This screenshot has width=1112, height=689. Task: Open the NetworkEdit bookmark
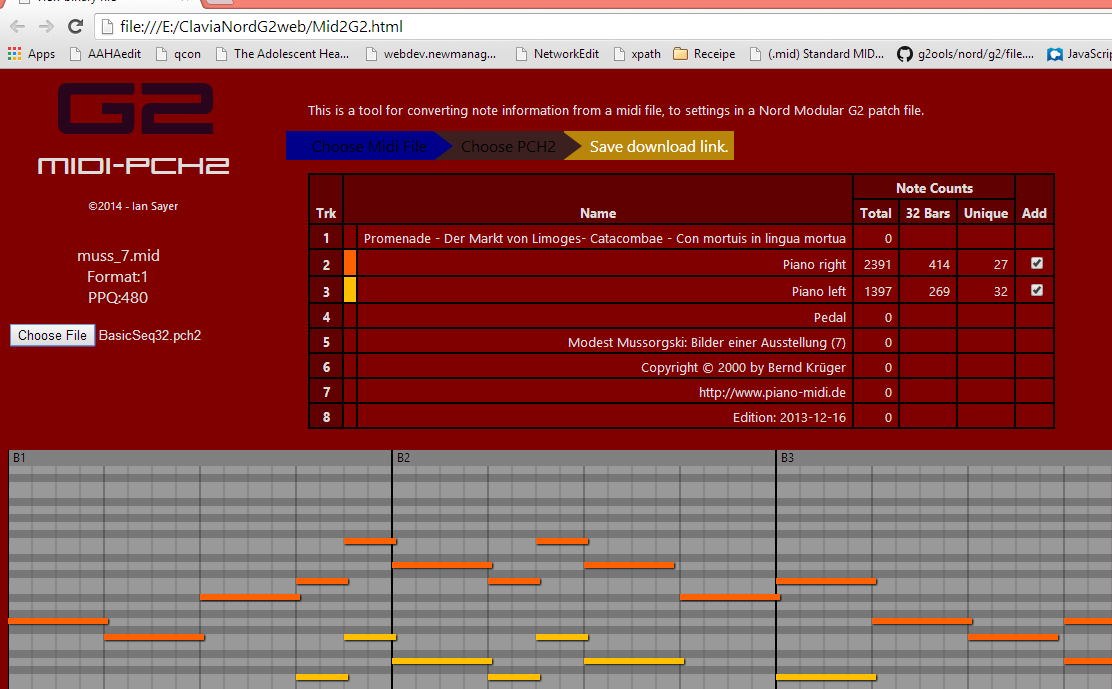tap(559, 54)
